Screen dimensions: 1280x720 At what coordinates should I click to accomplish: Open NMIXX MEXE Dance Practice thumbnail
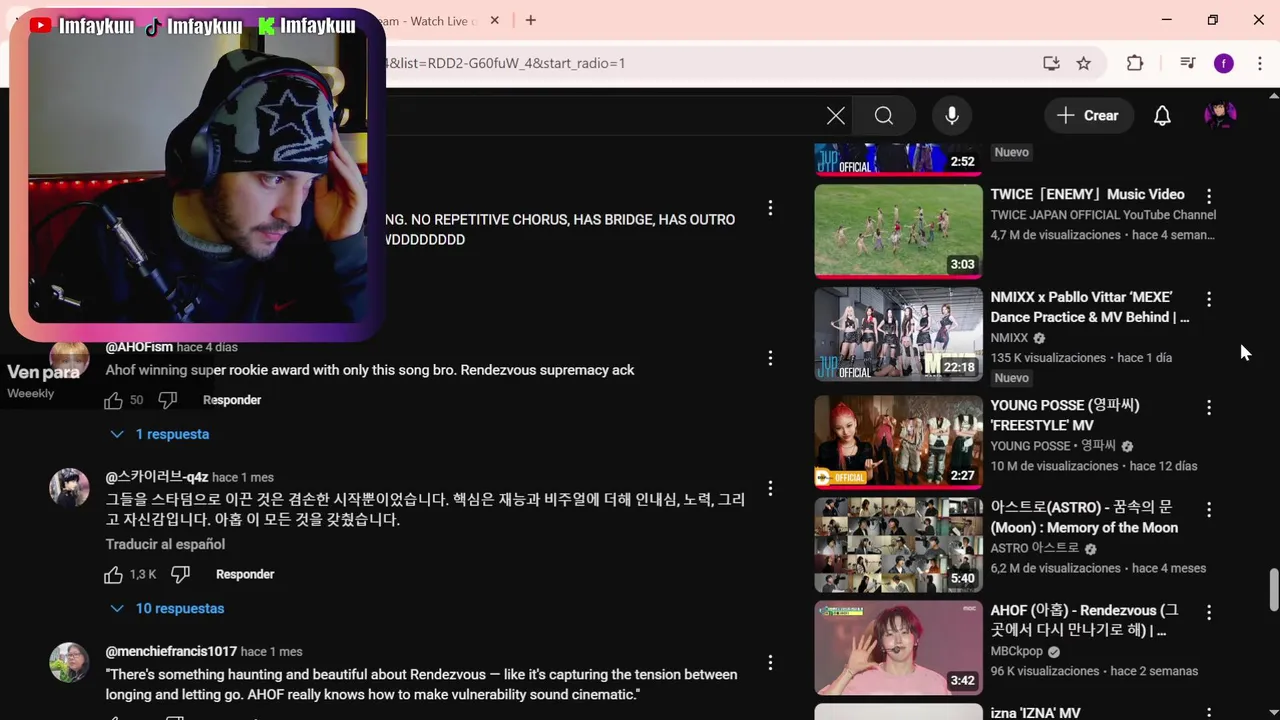[x=898, y=334]
